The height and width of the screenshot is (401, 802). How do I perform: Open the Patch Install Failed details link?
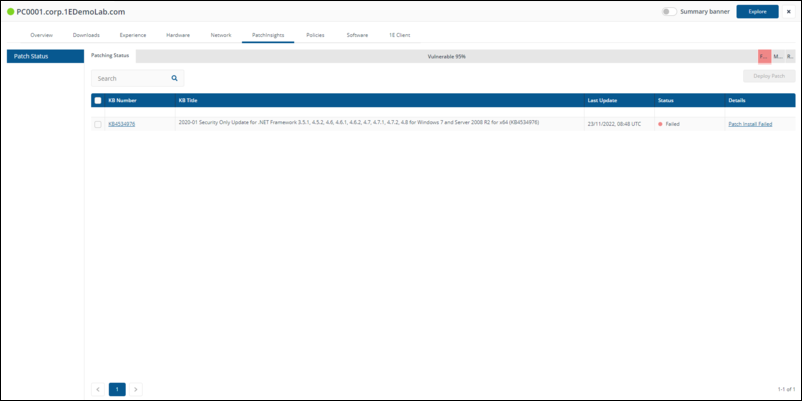pos(750,124)
